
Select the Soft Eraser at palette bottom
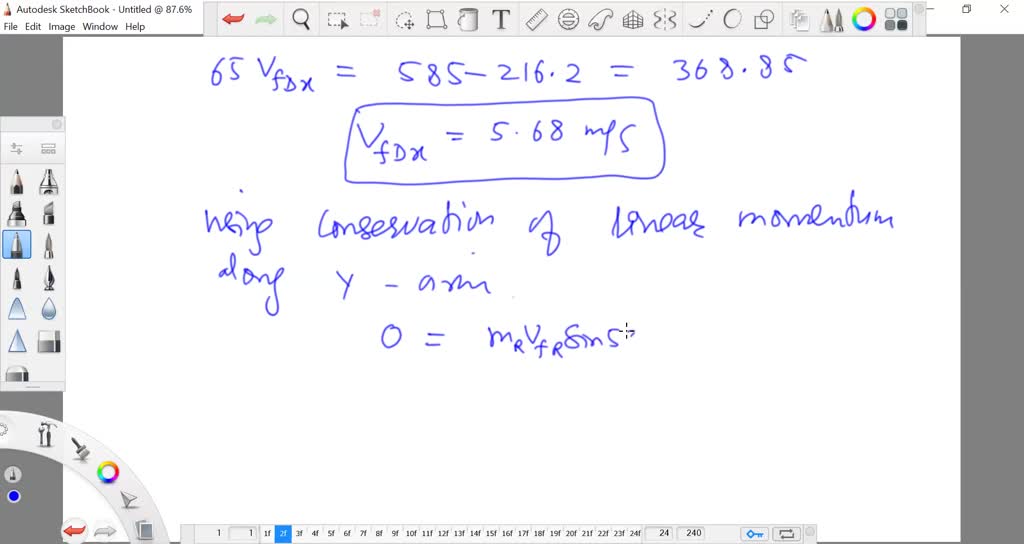coord(17,374)
